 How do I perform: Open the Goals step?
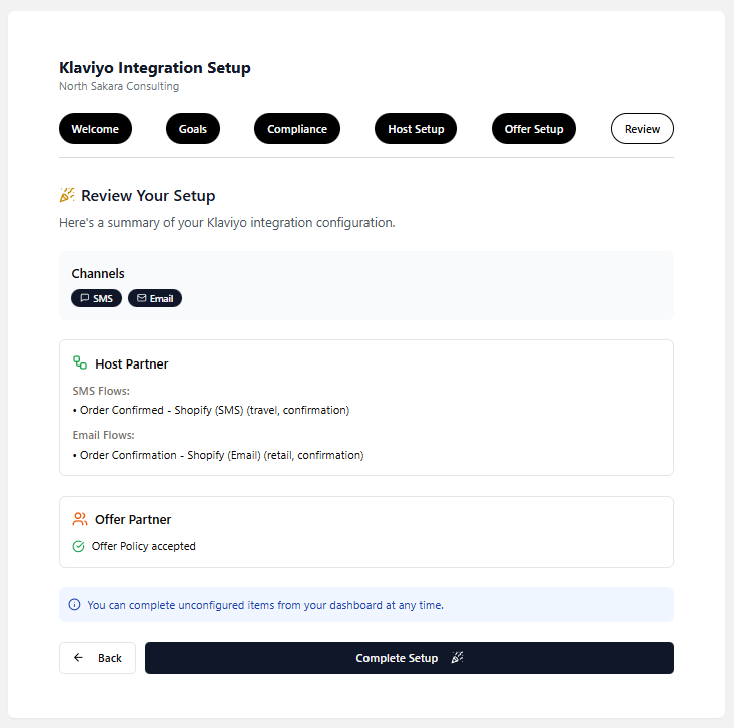[193, 129]
